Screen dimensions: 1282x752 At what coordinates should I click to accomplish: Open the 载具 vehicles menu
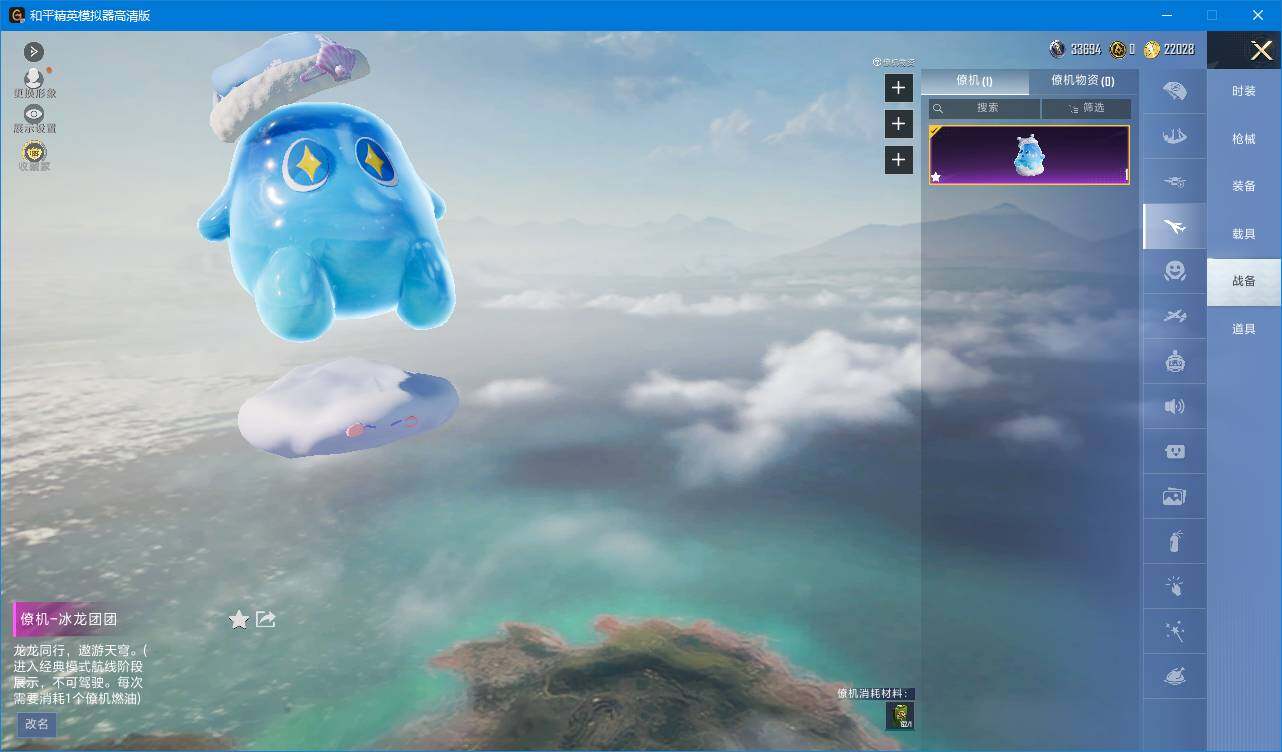(x=1243, y=234)
